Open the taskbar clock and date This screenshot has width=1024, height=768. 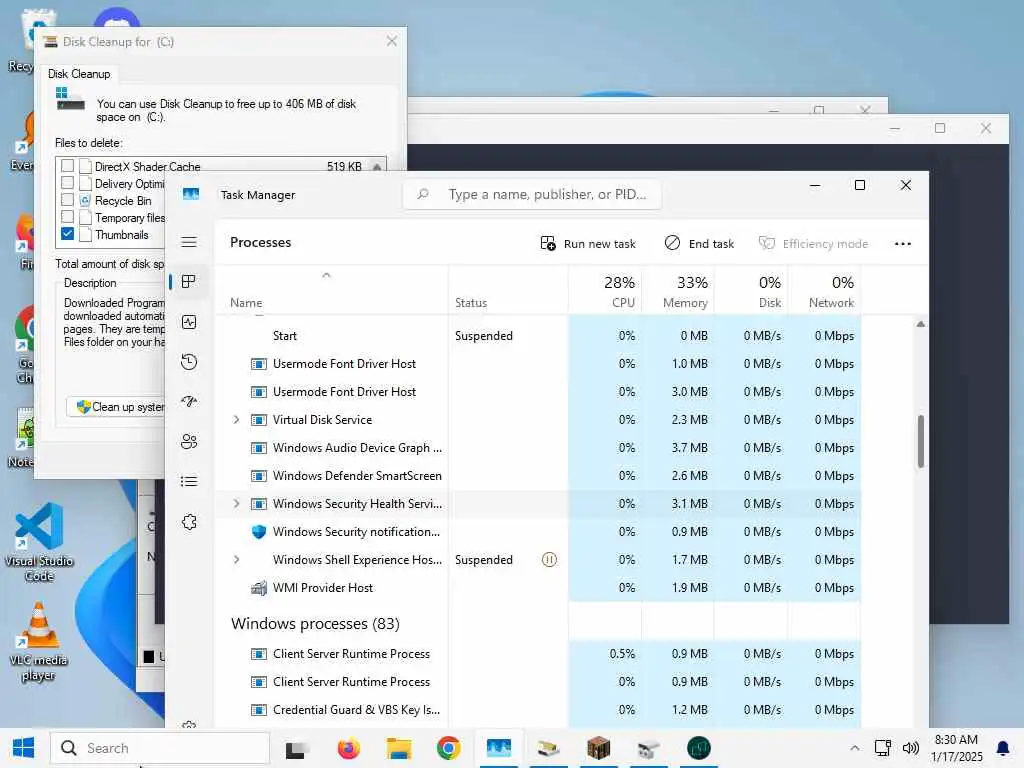coord(956,748)
